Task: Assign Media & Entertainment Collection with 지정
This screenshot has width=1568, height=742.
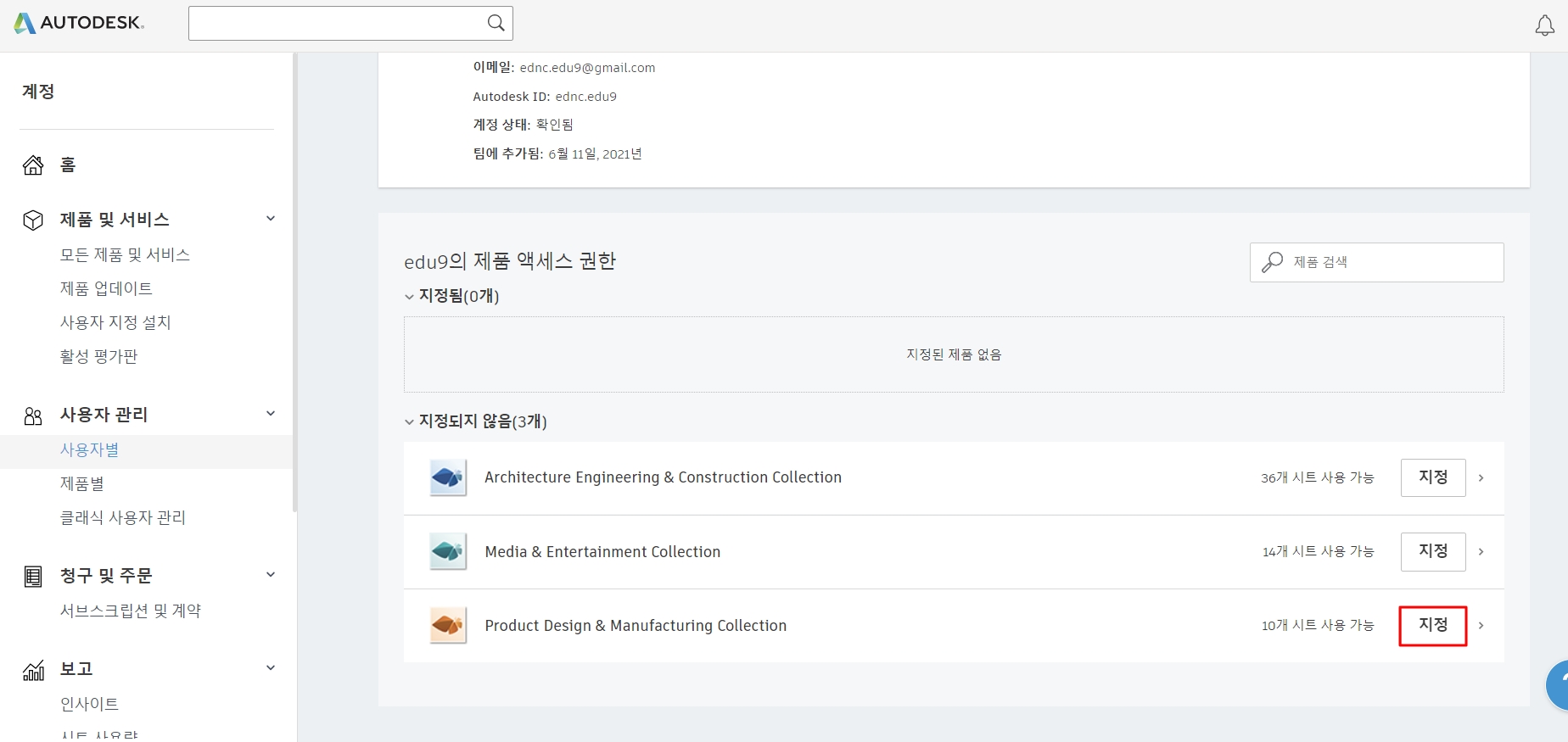Action: (x=1433, y=551)
